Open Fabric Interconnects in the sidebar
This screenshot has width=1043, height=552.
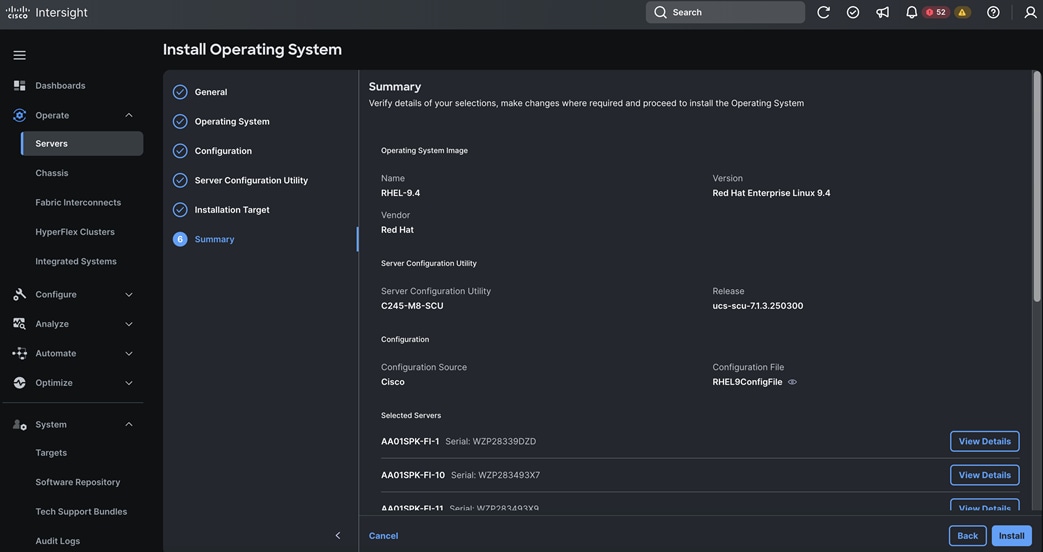coord(78,202)
